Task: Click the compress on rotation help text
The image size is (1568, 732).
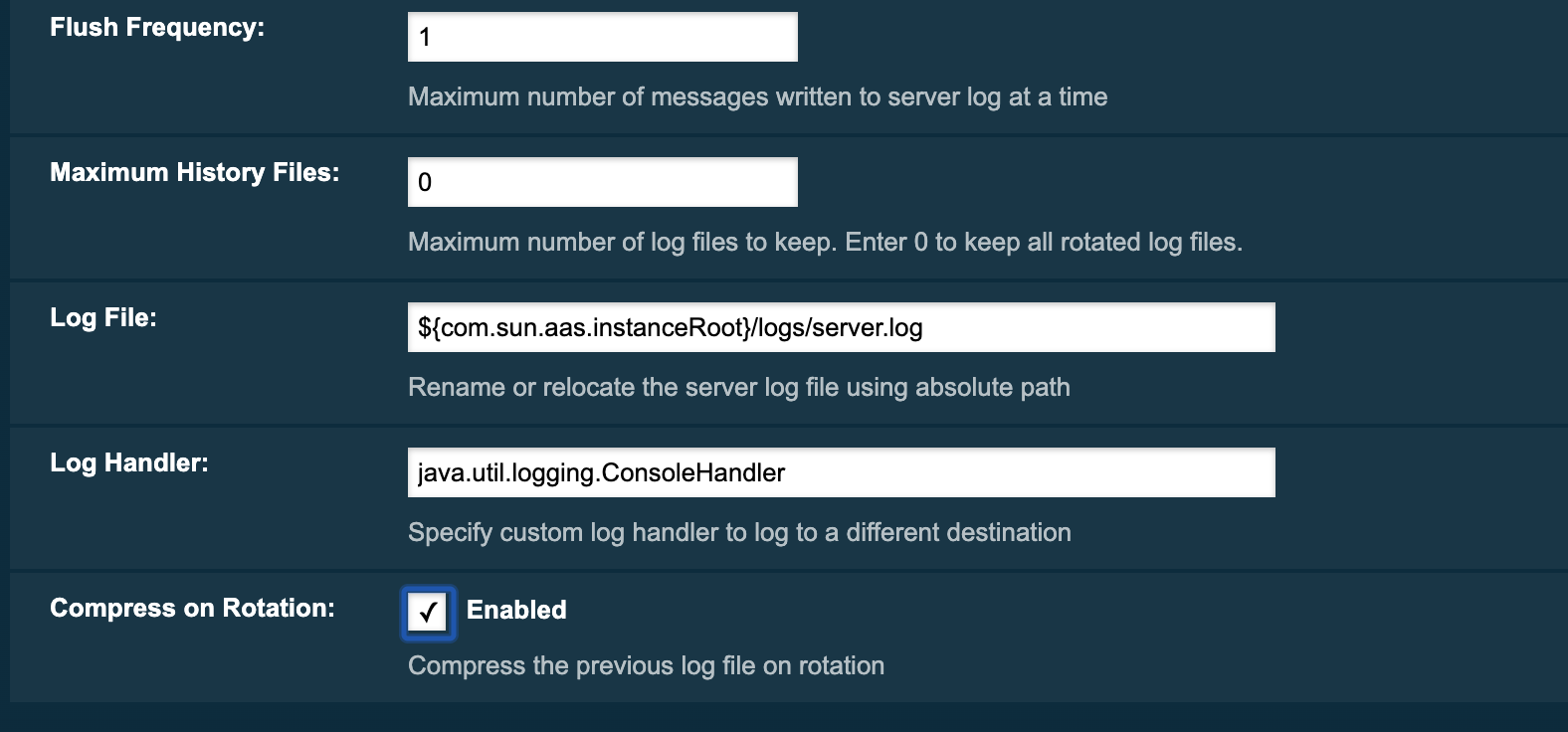Action: (646, 666)
